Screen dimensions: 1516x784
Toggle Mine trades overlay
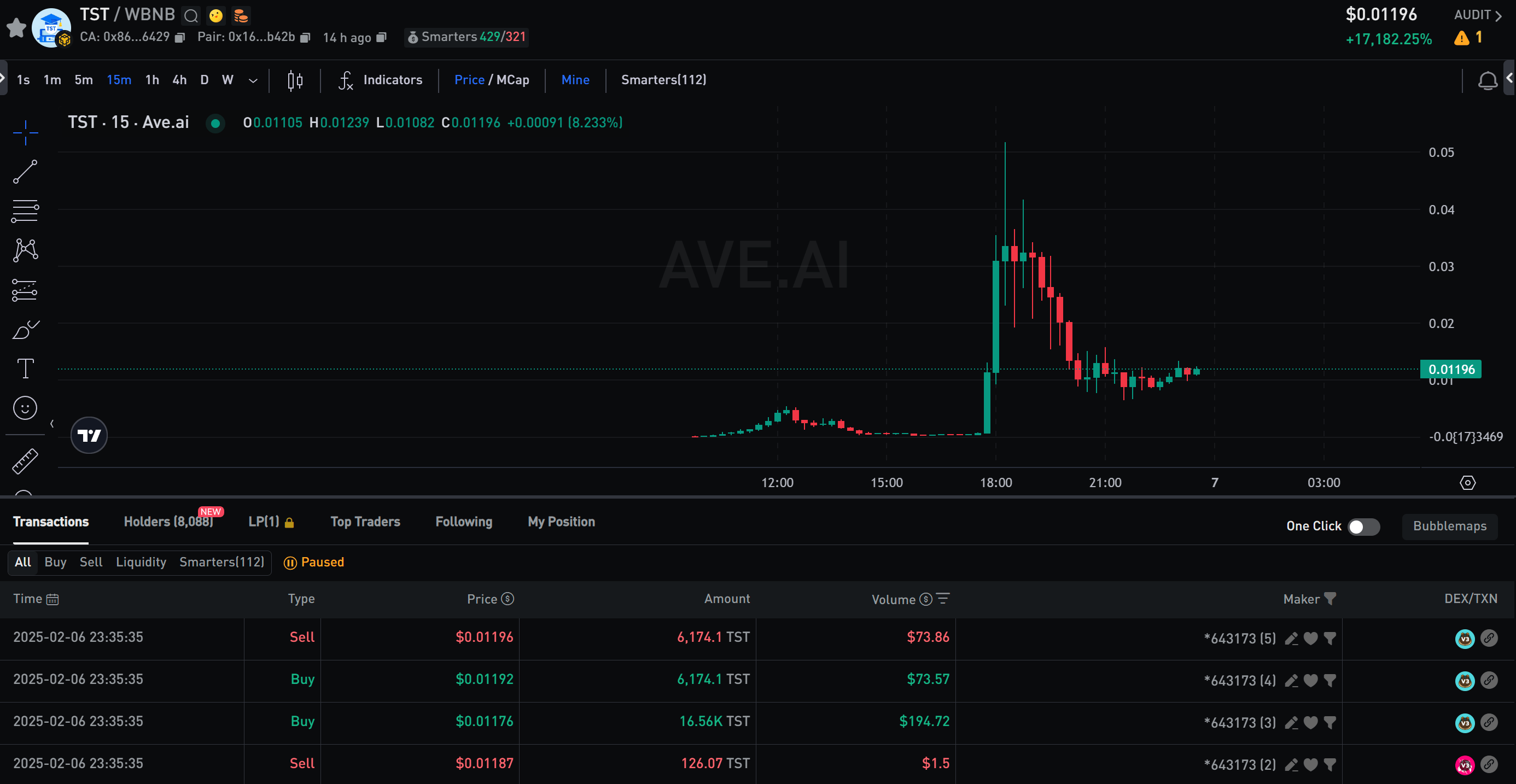pyautogui.click(x=575, y=80)
